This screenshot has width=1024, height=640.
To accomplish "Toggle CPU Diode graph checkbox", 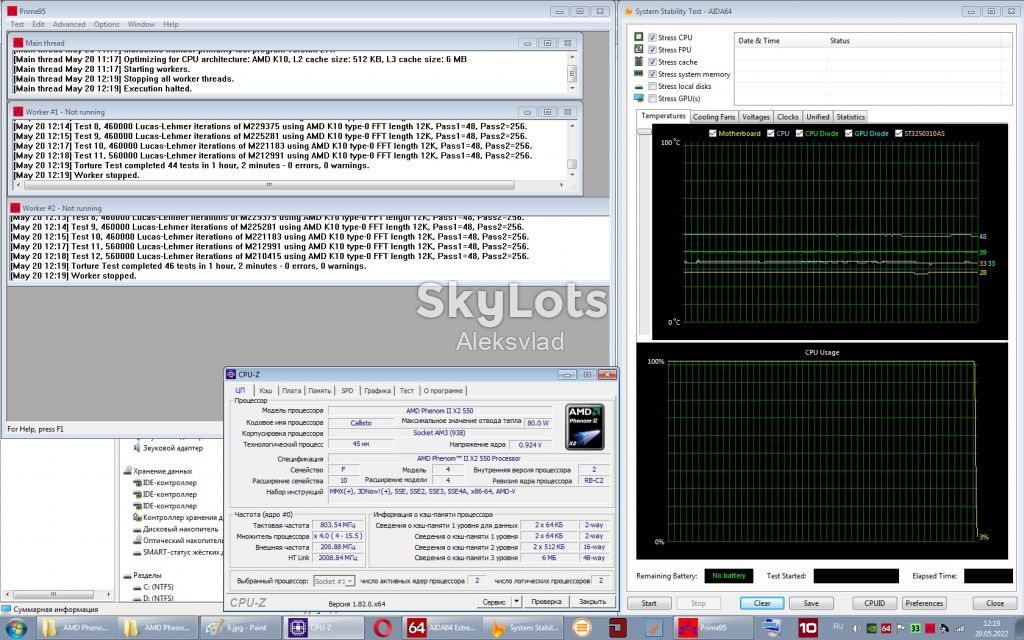I will tap(799, 133).
